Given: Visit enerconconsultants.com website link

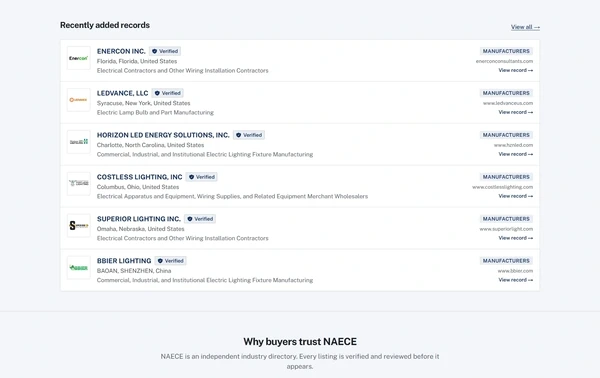Looking at the screenshot, I should [x=504, y=61].
